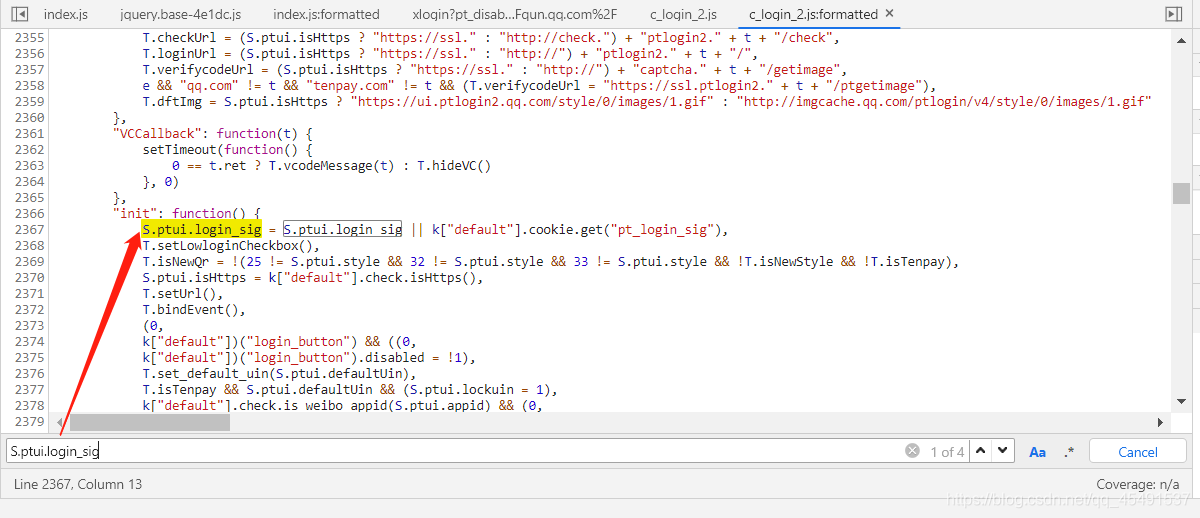The height and width of the screenshot is (518, 1200).
Task: Click "init": function() line
Action: pyautogui.click(x=186, y=213)
